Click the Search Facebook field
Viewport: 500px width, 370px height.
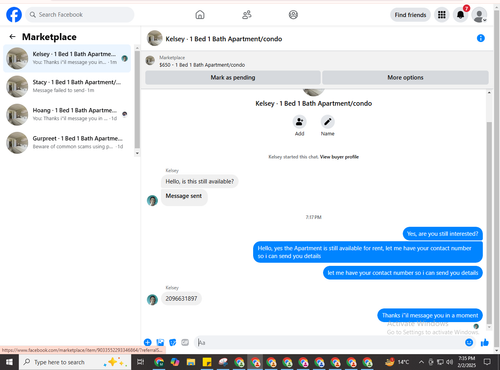[80, 15]
